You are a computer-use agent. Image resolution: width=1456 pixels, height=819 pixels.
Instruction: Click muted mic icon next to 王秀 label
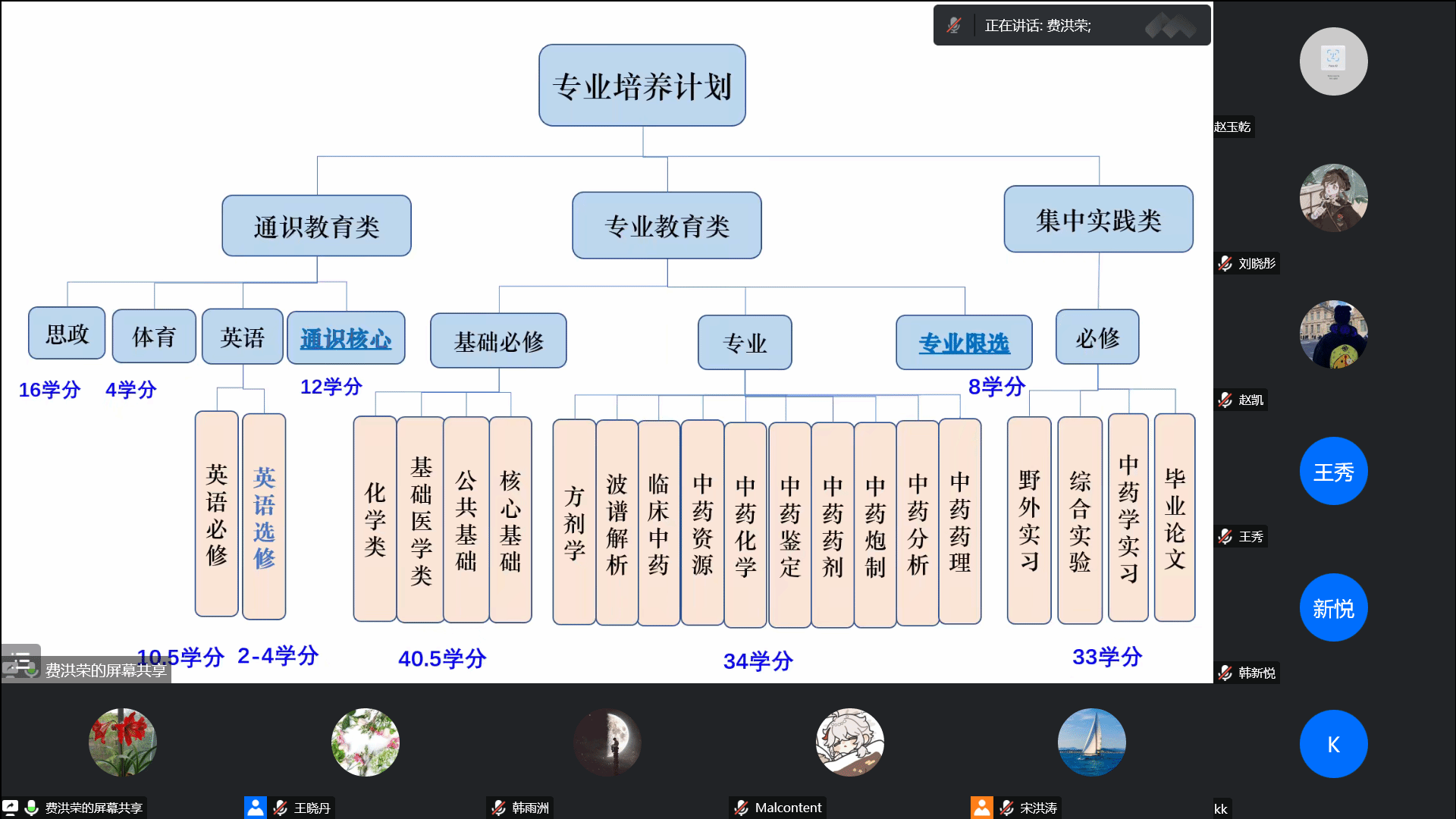pos(1225,536)
